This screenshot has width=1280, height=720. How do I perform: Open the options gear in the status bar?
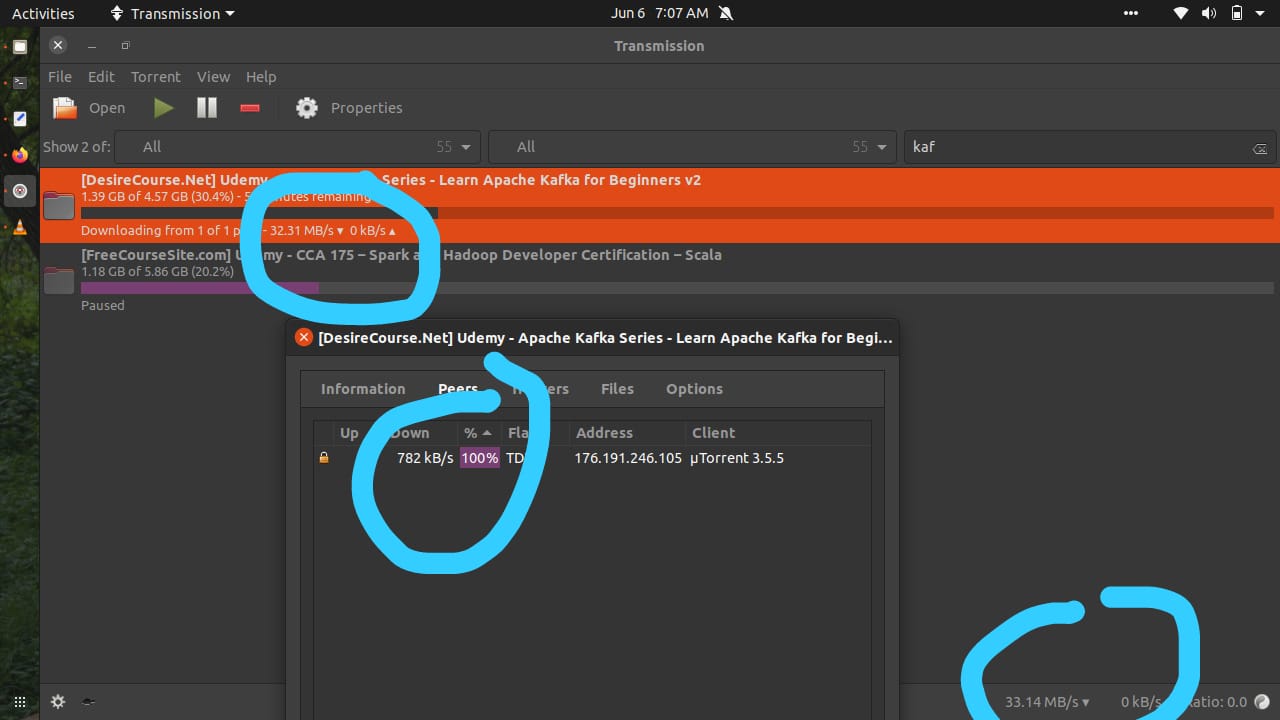click(x=58, y=702)
